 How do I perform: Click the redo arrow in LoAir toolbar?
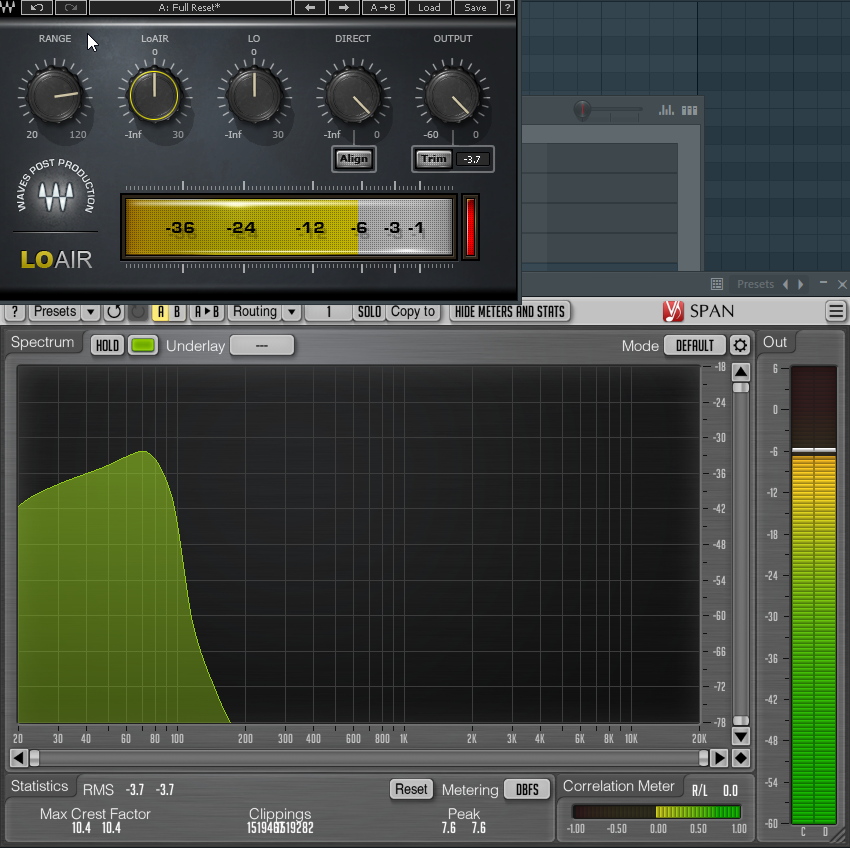coord(70,8)
